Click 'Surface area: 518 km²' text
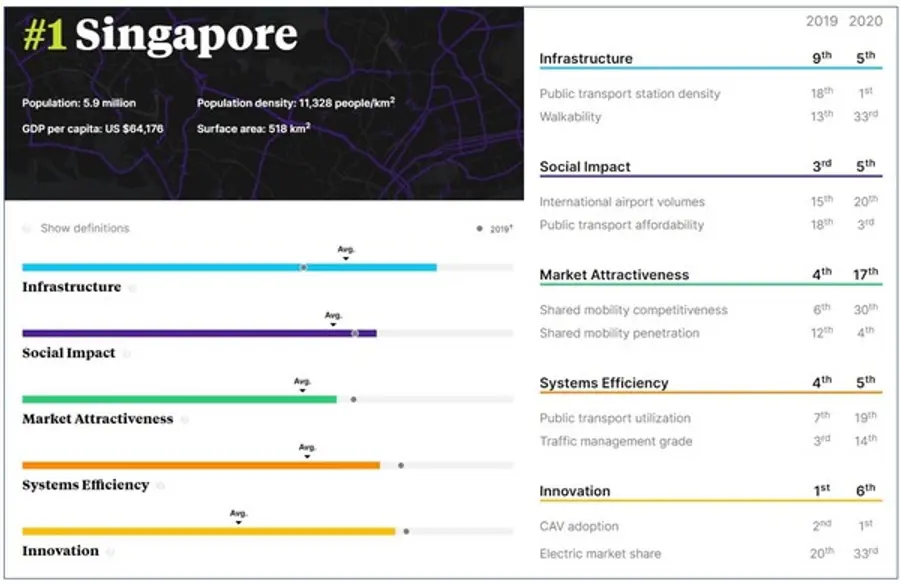The image size is (900, 584). click(254, 128)
